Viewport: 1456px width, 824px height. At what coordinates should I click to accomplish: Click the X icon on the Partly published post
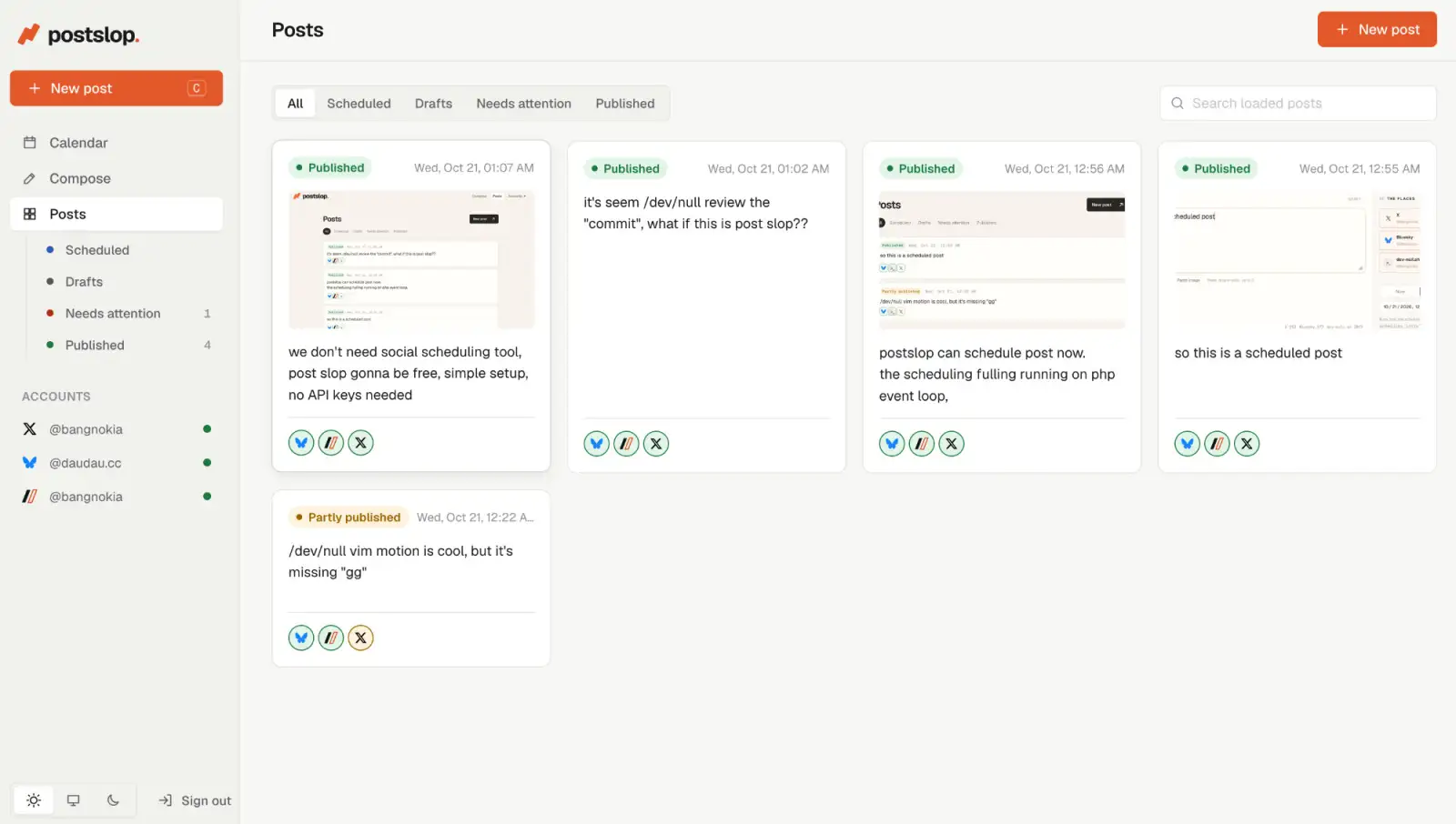coord(361,638)
